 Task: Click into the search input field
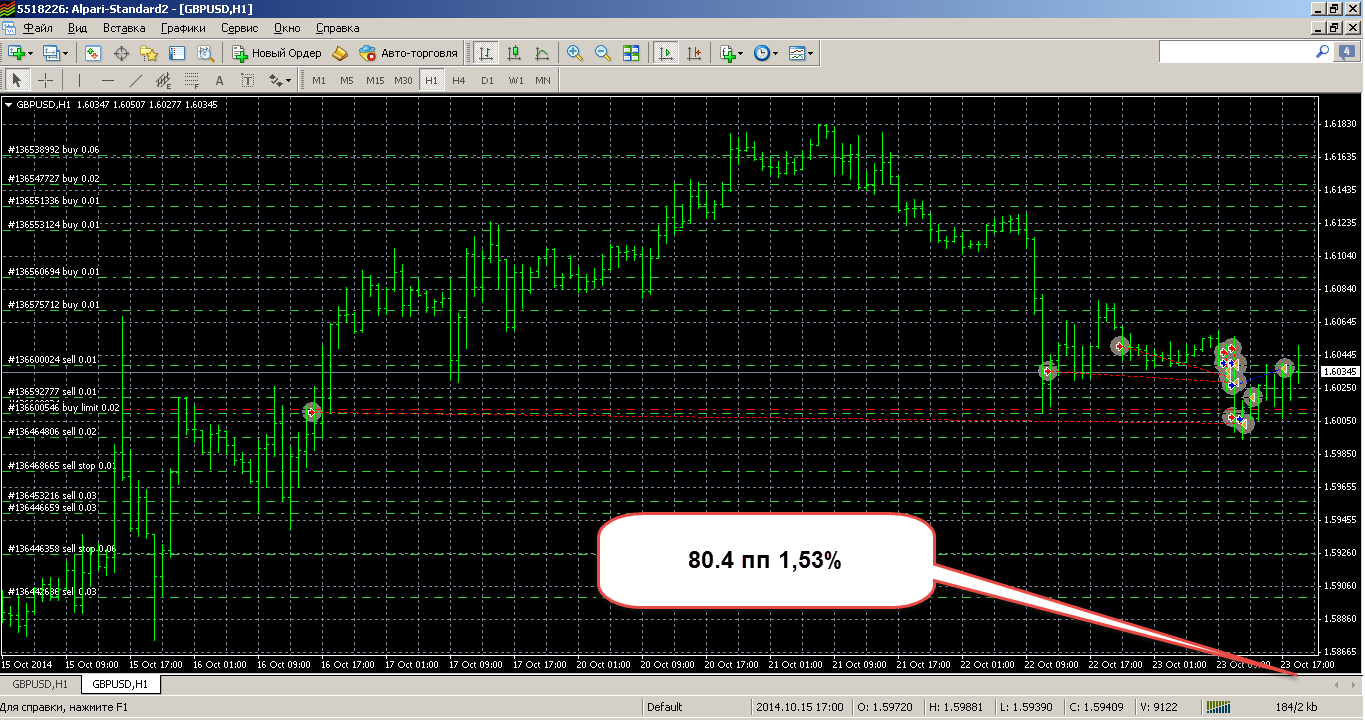coord(1236,51)
